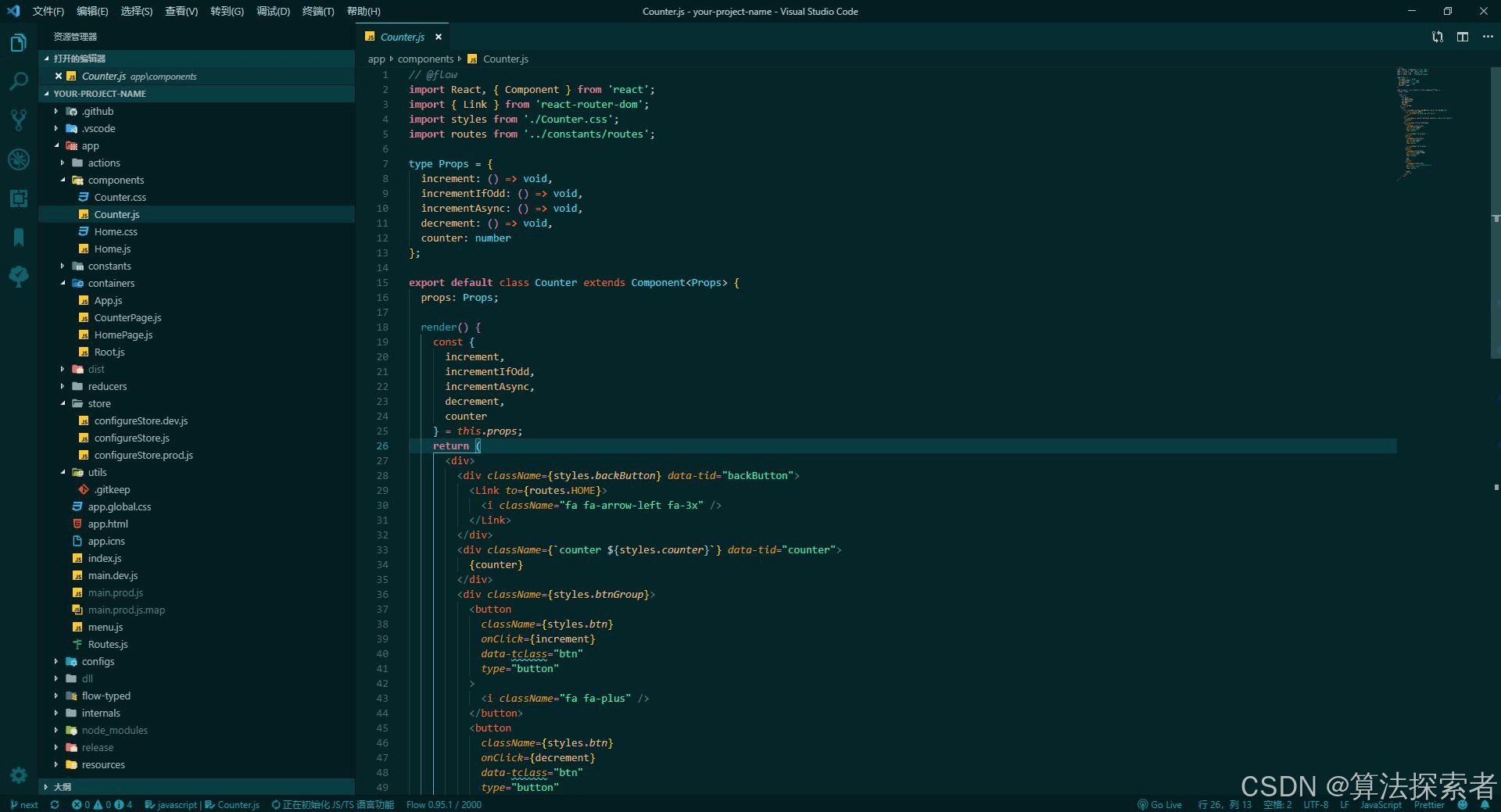The image size is (1501, 812).
Task: Open the tree-shaped activity bar icon
Action: (x=19, y=276)
